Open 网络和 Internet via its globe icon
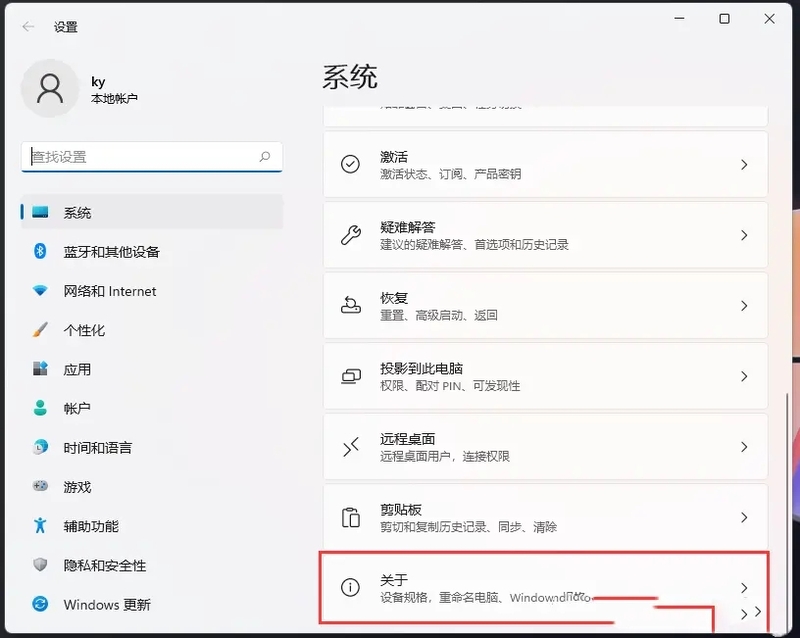Viewport: 800px width, 638px height. (x=39, y=291)
